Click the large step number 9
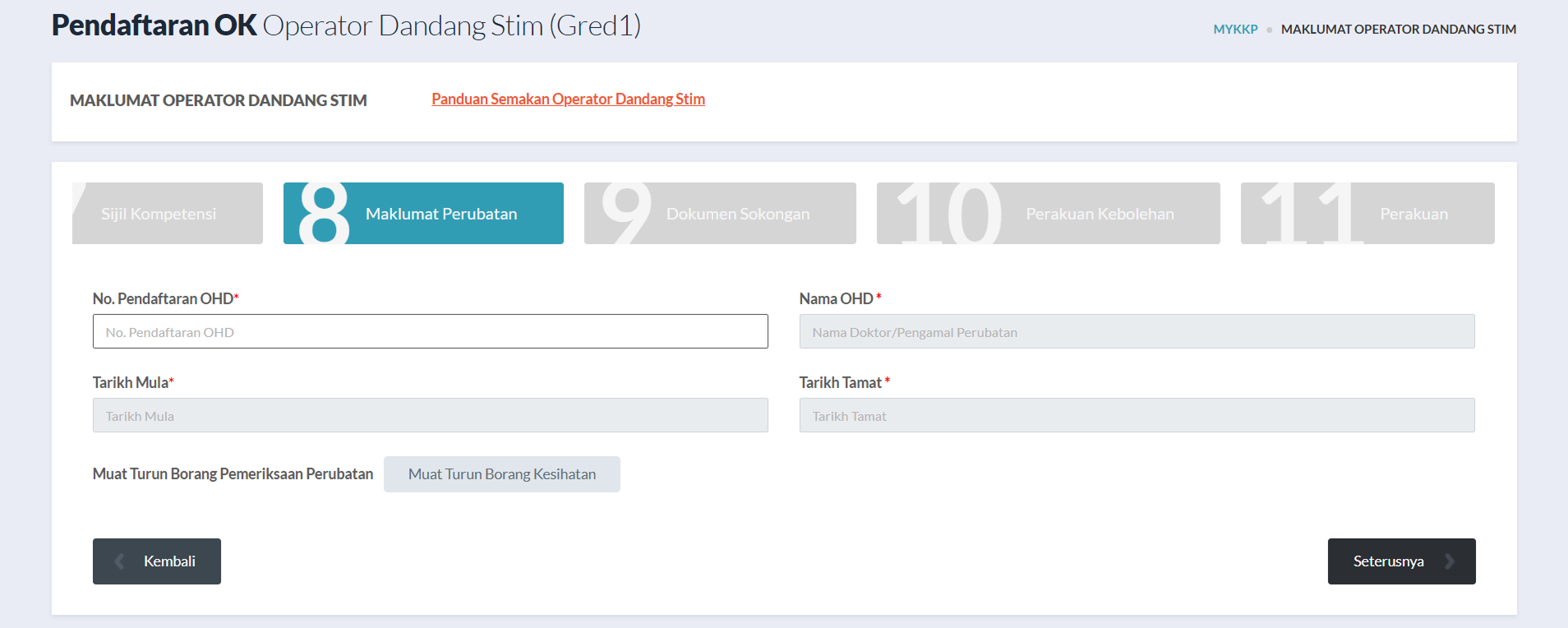The height and width of the screenshot is (628, 1568). coord(626,214)
